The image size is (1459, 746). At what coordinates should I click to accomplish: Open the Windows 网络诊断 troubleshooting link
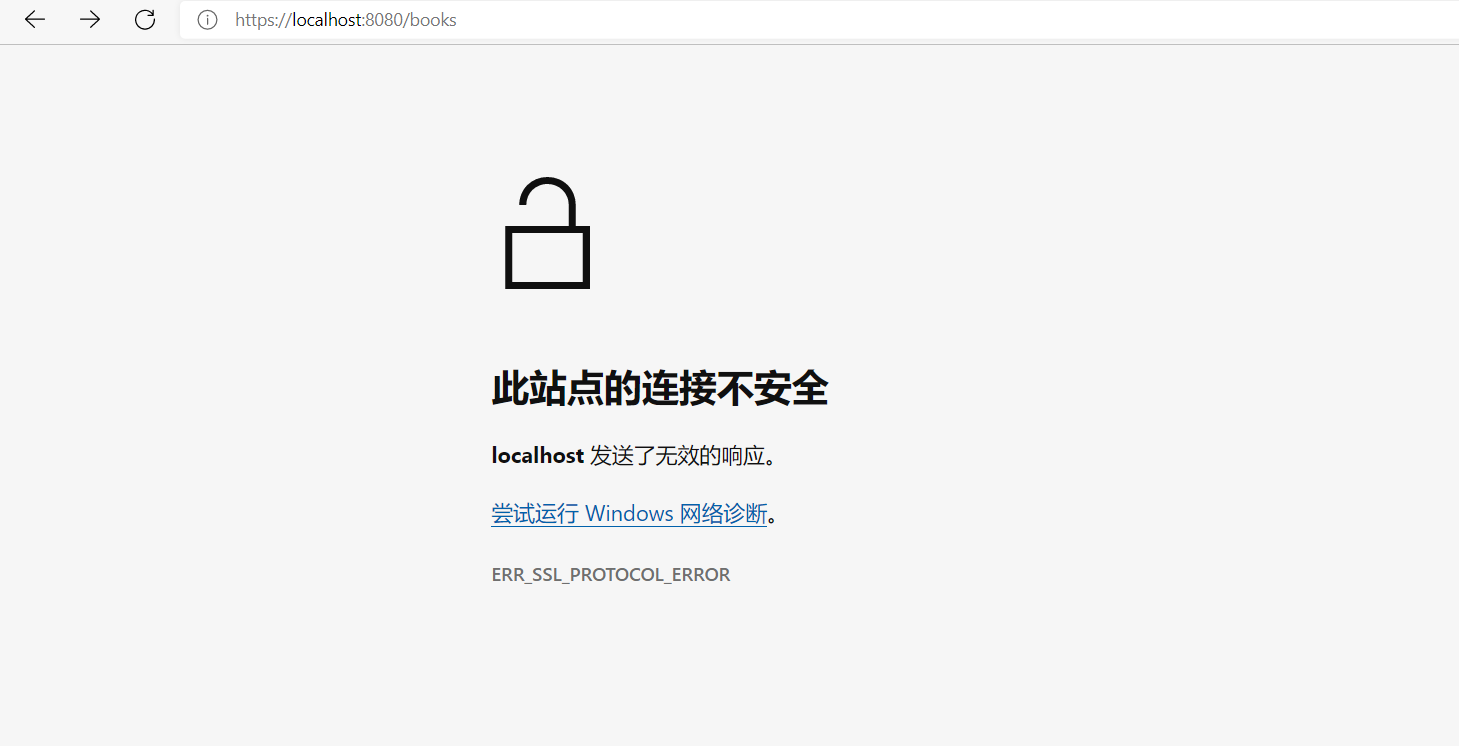629,514
